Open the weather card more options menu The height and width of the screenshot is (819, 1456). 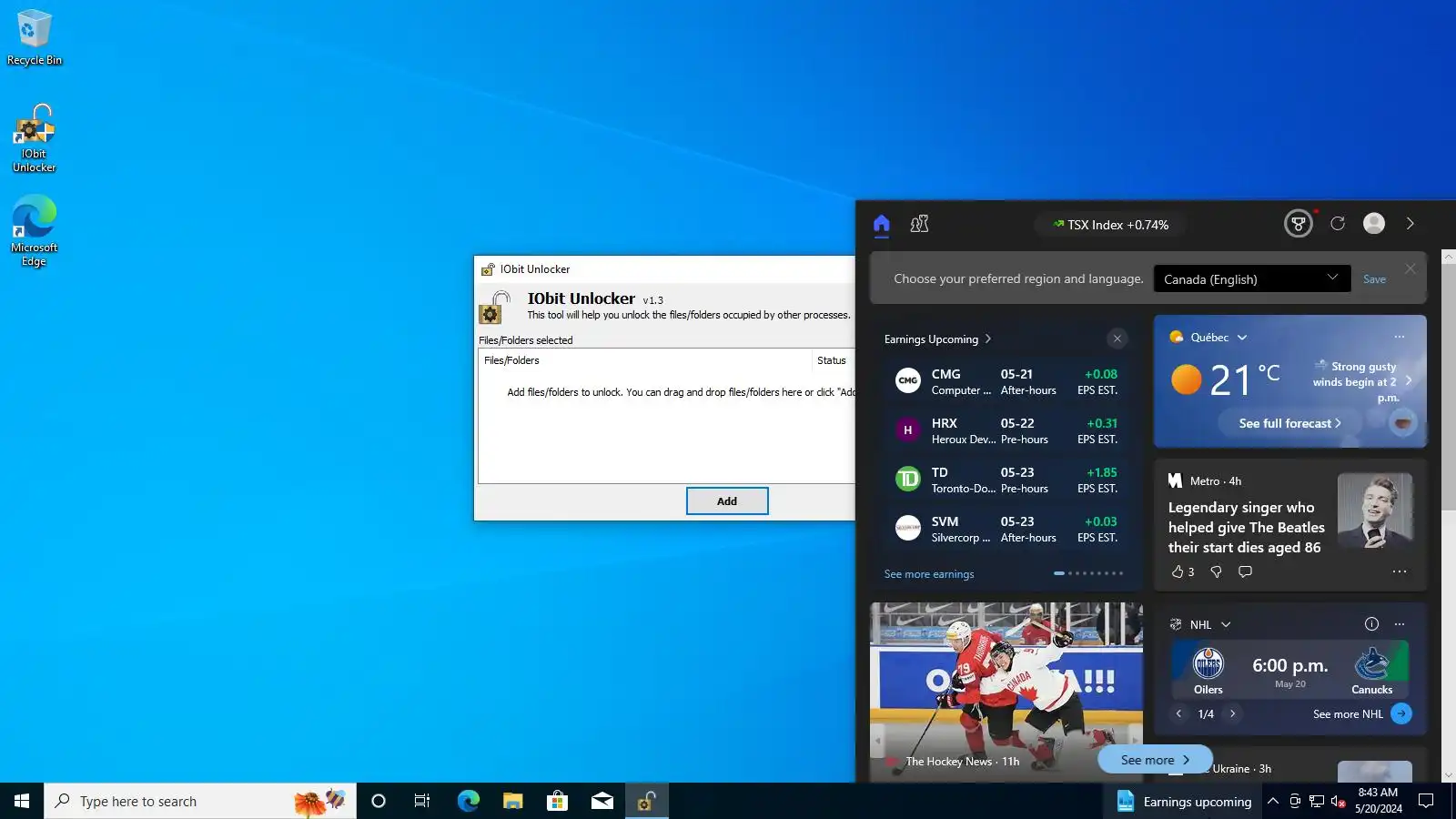(1400, 337)
